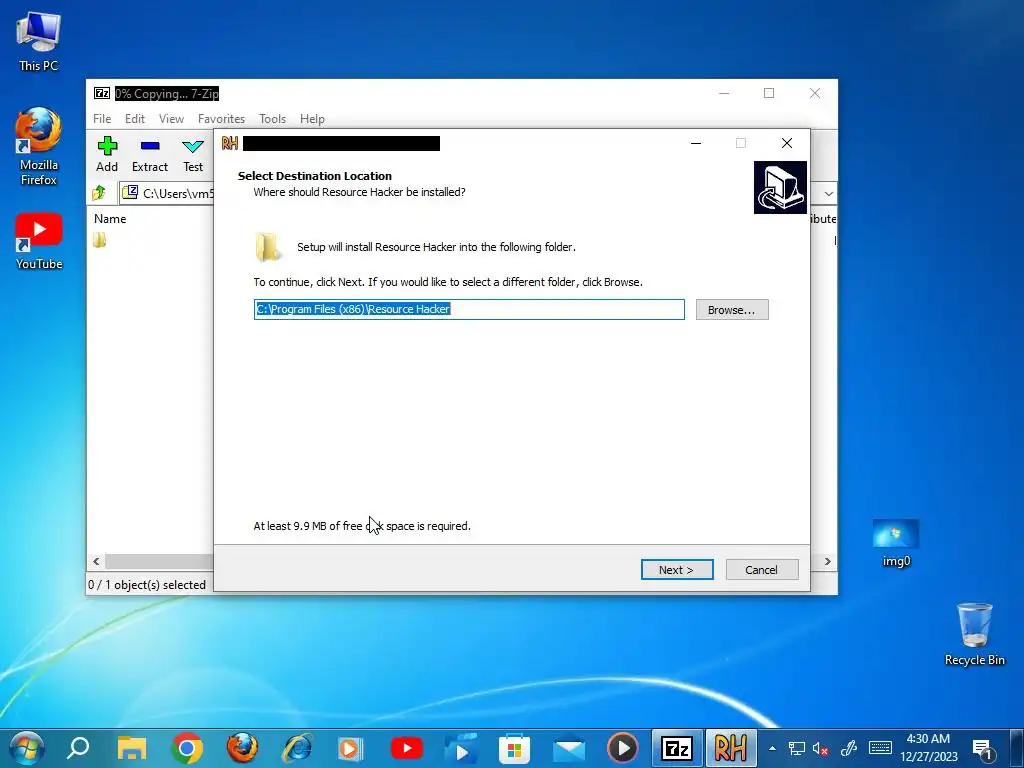
Task: Open Internet Explorer from the taskbar
Action: [x=297, y=748]
